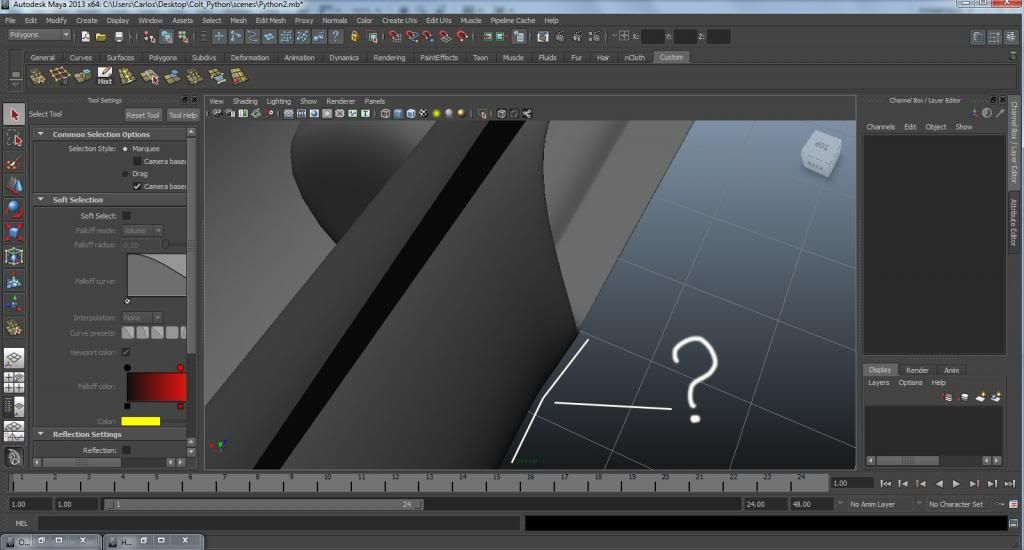Click the yellow Color swatch
Screen dimensions: 1024x550
pyautogui.click(x=141, y=421)
